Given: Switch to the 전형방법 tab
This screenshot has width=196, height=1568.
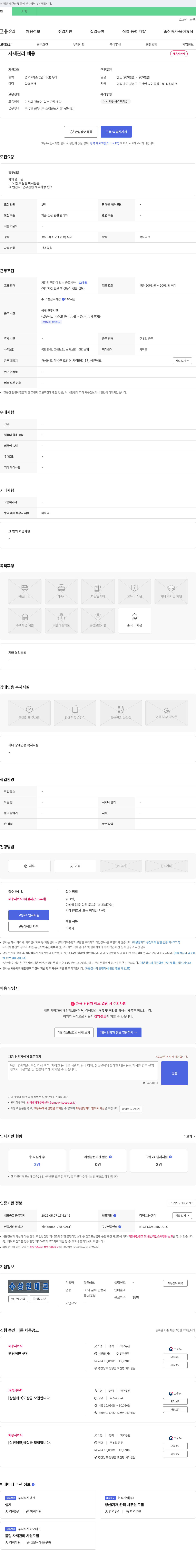Looking at the screenshot, I should tap(151, 44).
